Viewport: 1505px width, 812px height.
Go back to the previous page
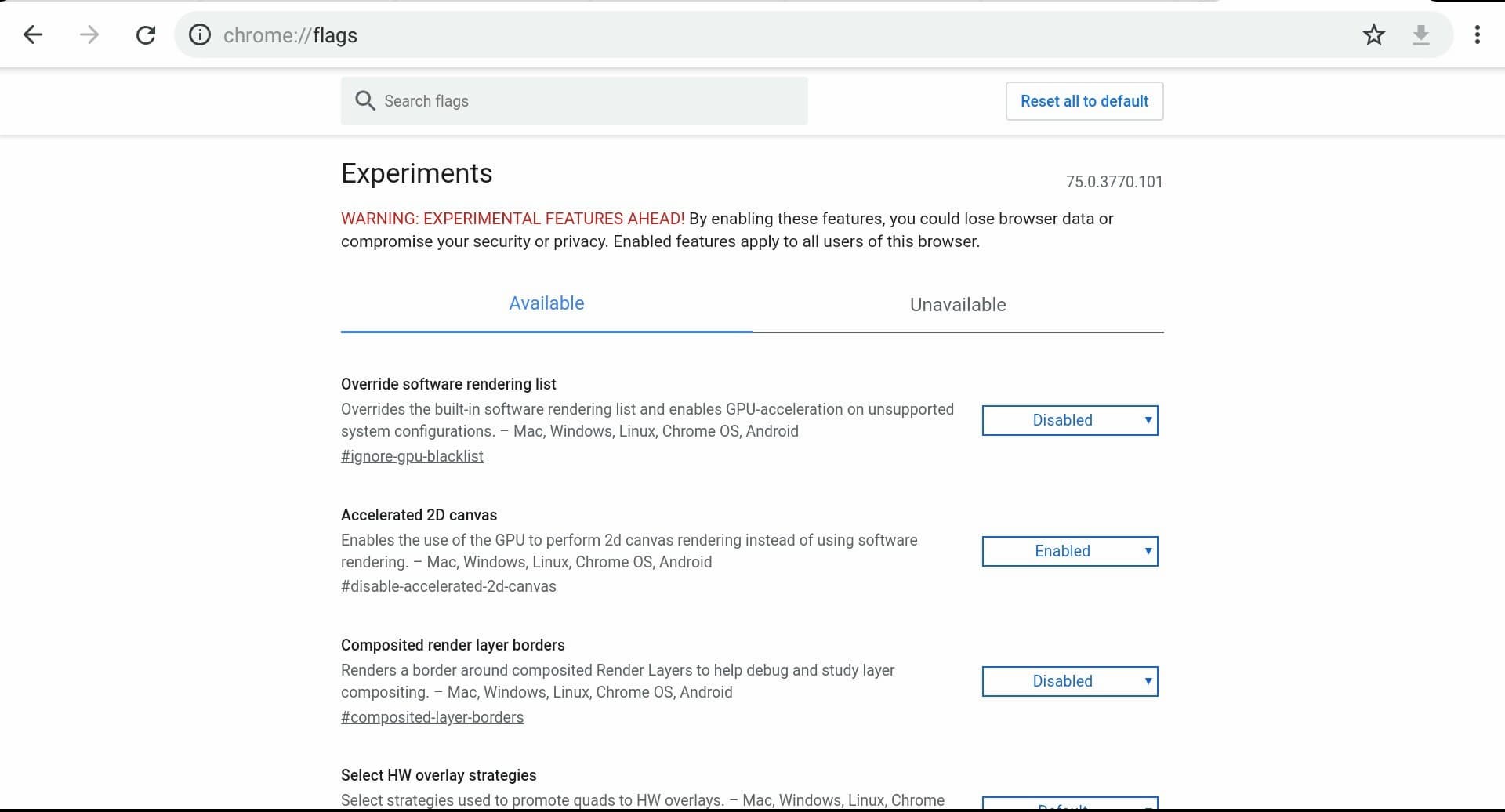pyautogui.click(x=33, y=34)
